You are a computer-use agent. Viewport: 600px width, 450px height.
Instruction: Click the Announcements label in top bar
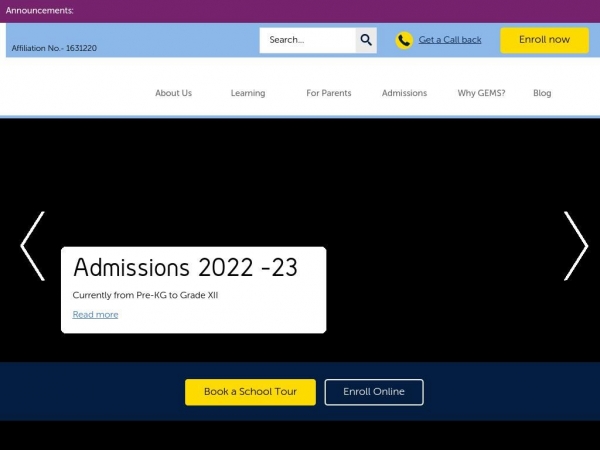click(40, 10)
